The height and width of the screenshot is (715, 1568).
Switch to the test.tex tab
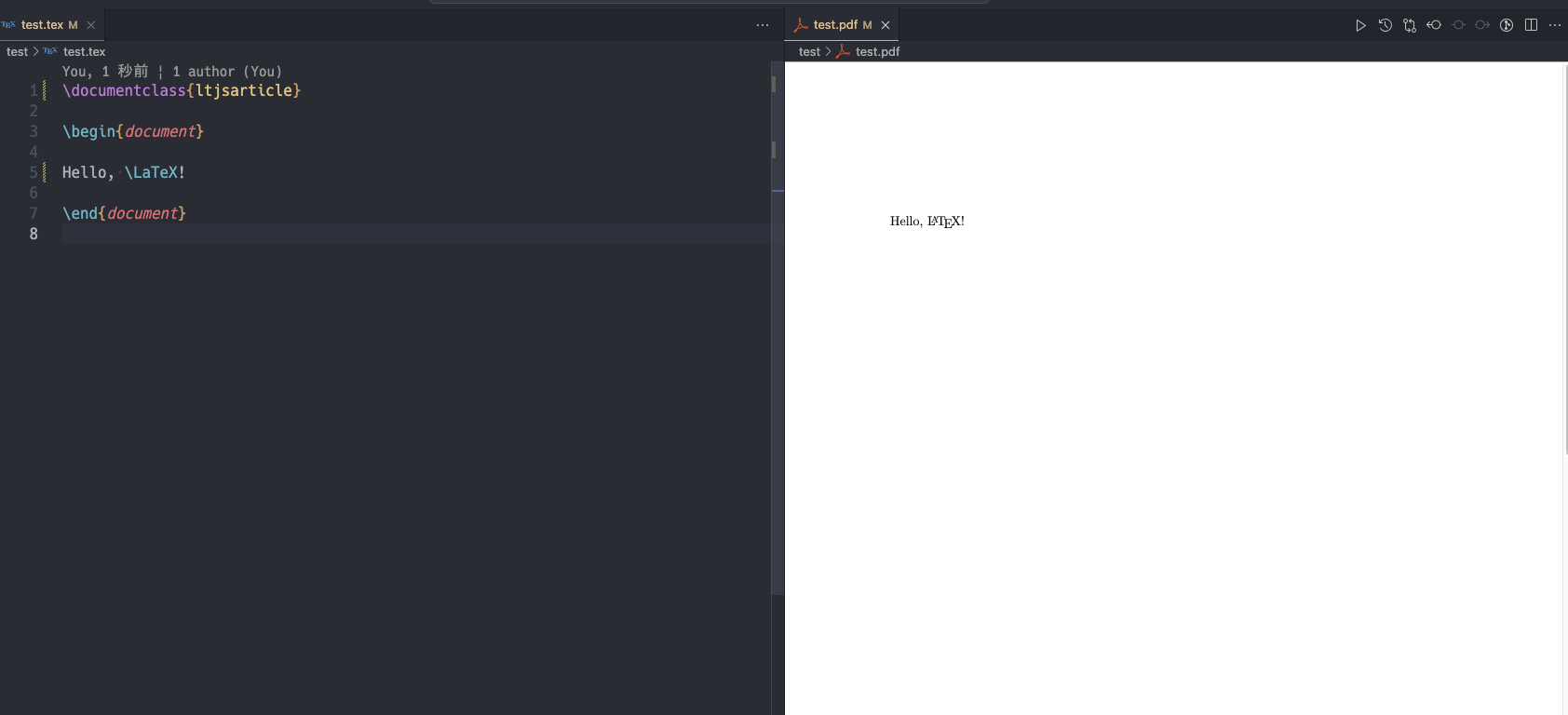click(x=42, y=25)
